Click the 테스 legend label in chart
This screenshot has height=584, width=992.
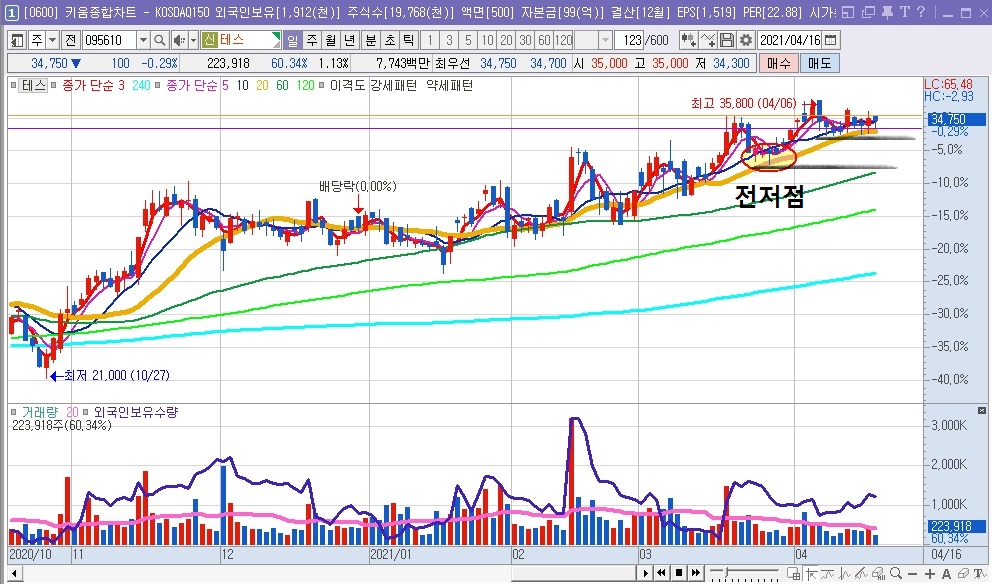click(x=34, y=85)
